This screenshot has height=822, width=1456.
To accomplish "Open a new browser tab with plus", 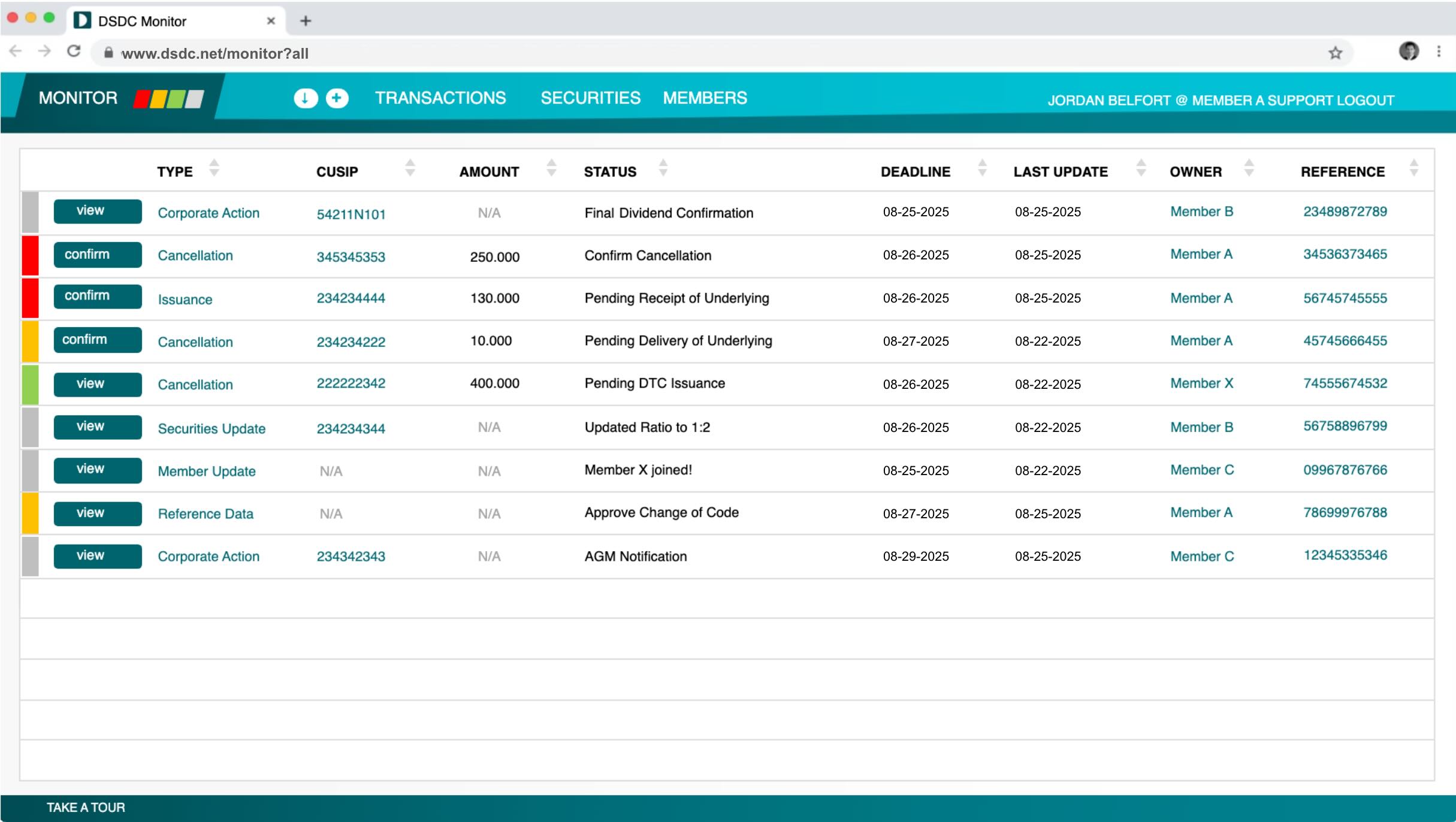I will [306, 21].
